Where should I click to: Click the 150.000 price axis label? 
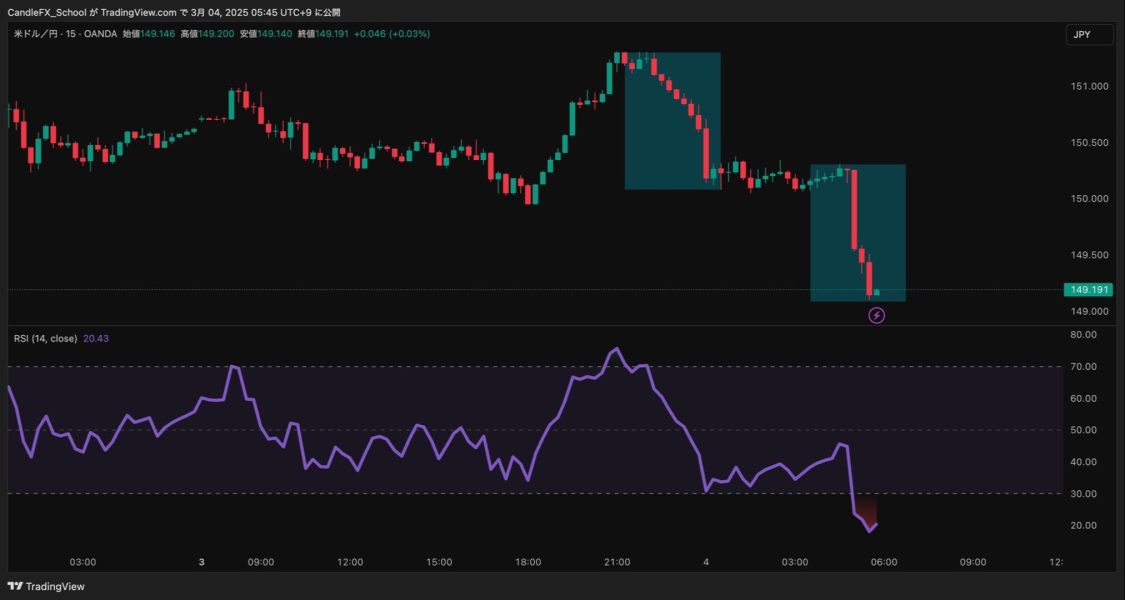pyautogui.click(x=1089, y=199)
